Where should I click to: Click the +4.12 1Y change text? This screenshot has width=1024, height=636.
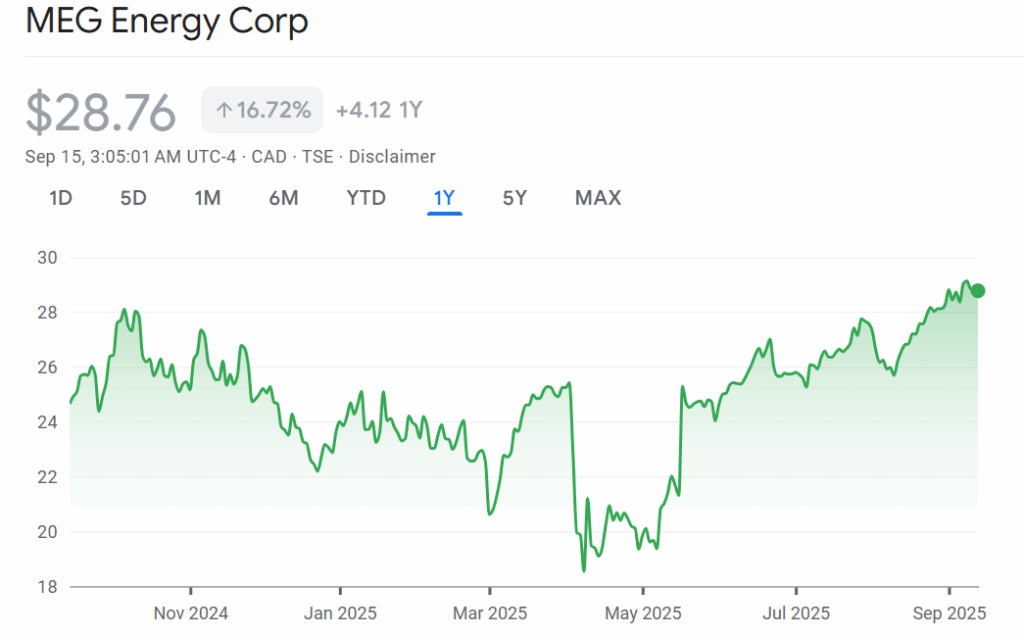tap(379, 111)
